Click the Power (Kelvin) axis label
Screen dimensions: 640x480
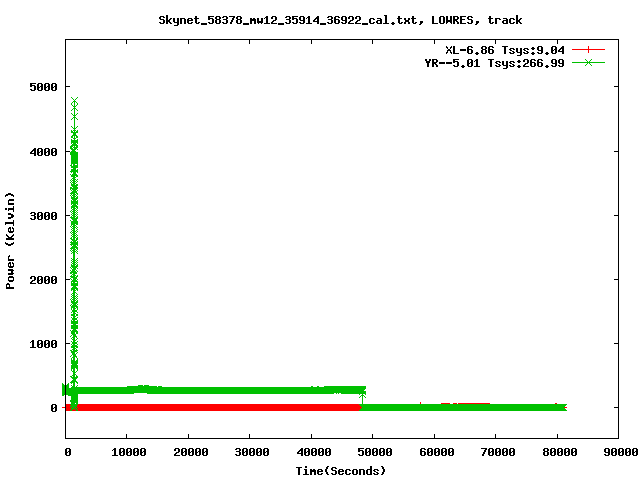click(x=10, y=241)
